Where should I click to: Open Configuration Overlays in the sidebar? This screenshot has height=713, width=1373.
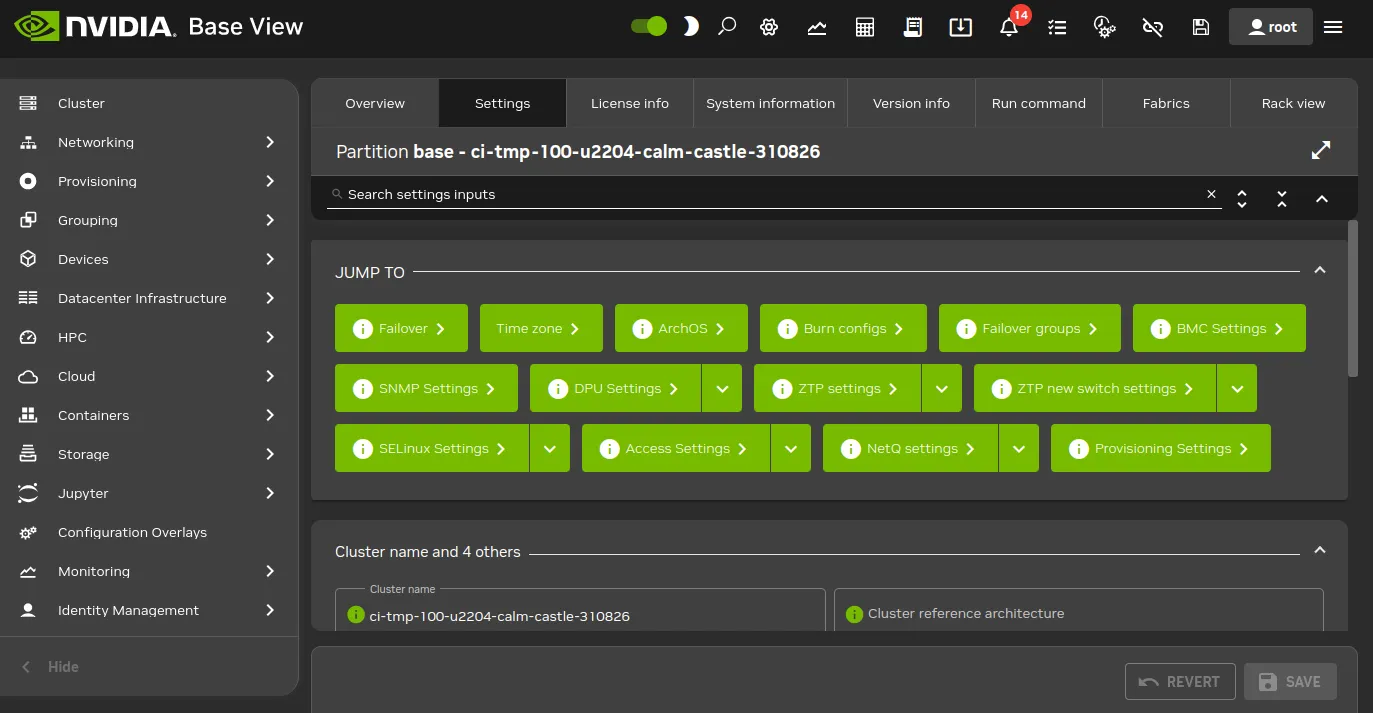149,532
